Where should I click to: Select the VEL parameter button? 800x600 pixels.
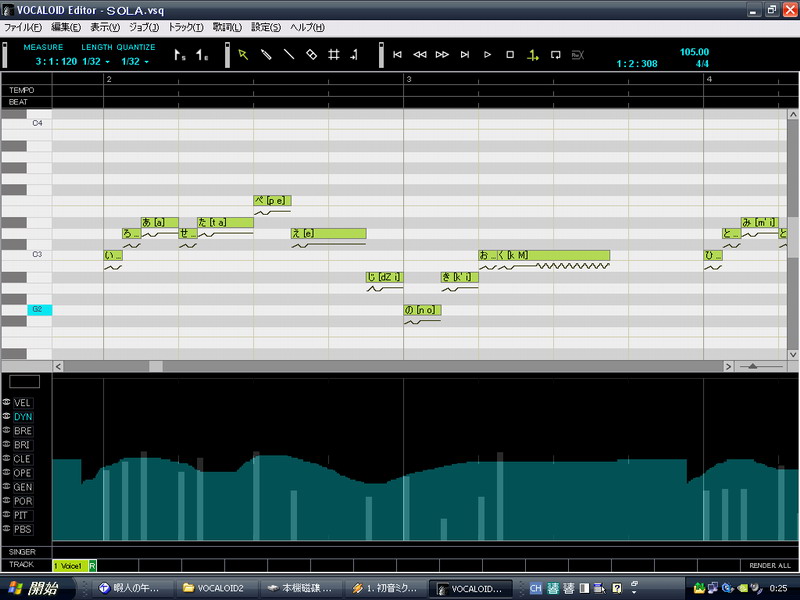[22, 403]
